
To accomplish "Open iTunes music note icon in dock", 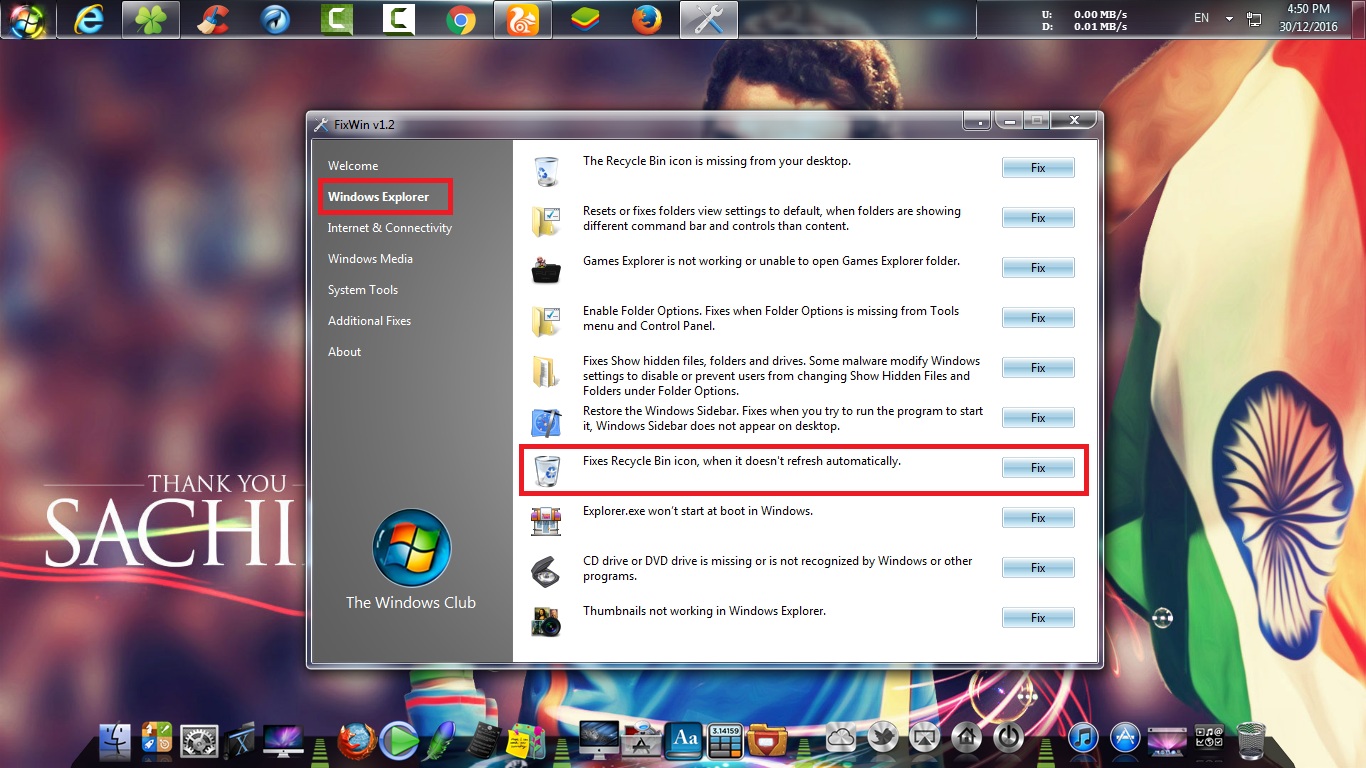I will click(1084, 739).
